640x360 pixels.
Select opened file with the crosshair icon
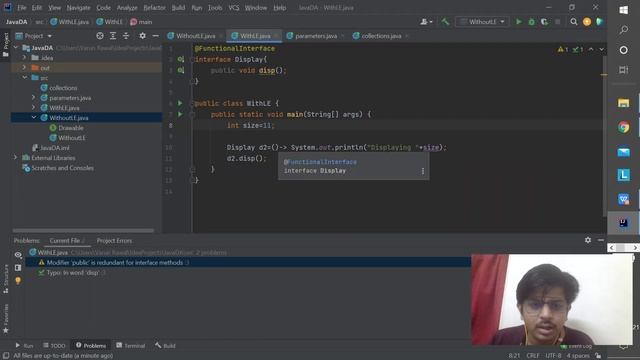pyautogui.click(x=100, y=36)
